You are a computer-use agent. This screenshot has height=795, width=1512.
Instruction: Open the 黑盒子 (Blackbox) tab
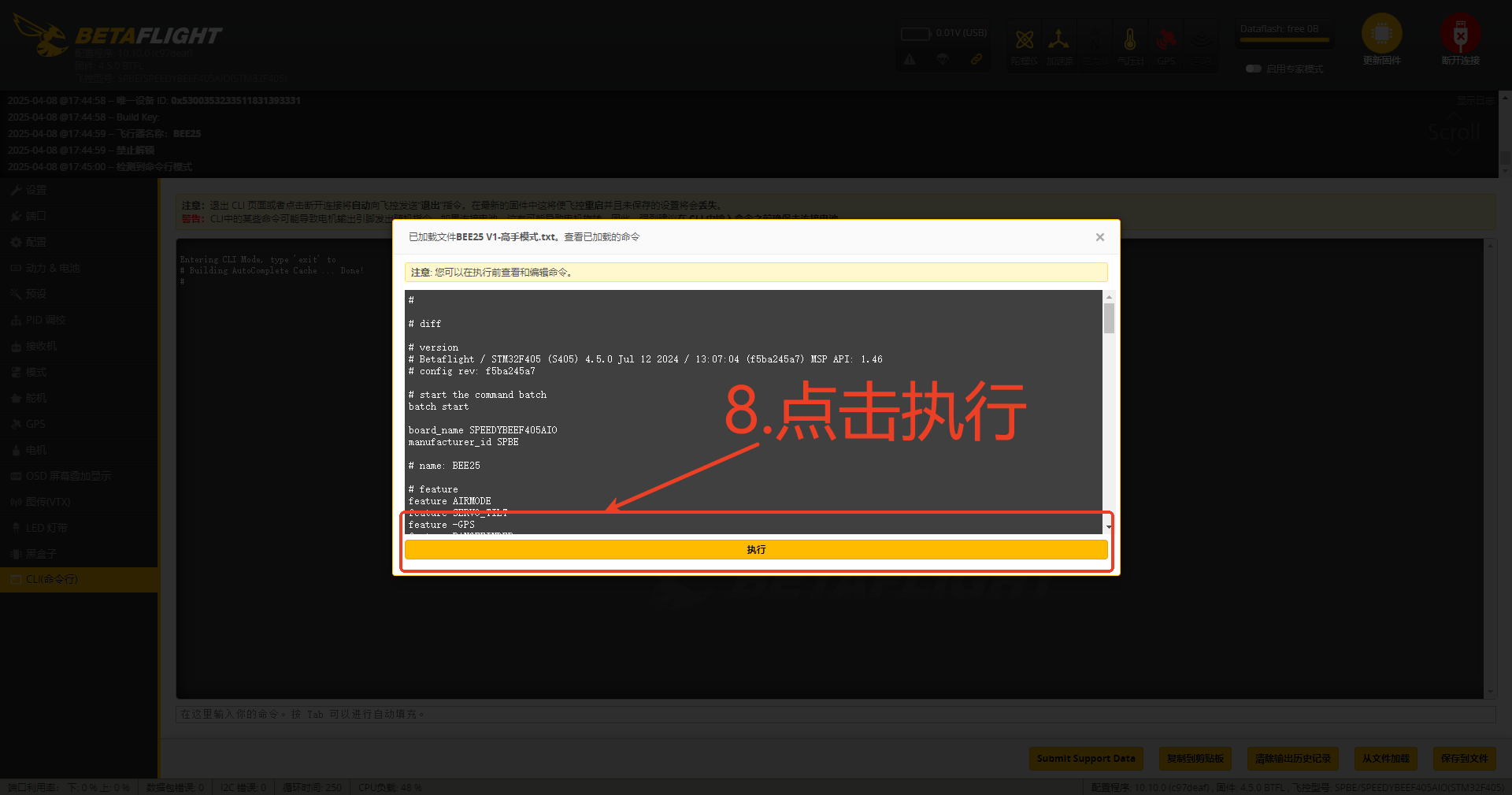79,554
